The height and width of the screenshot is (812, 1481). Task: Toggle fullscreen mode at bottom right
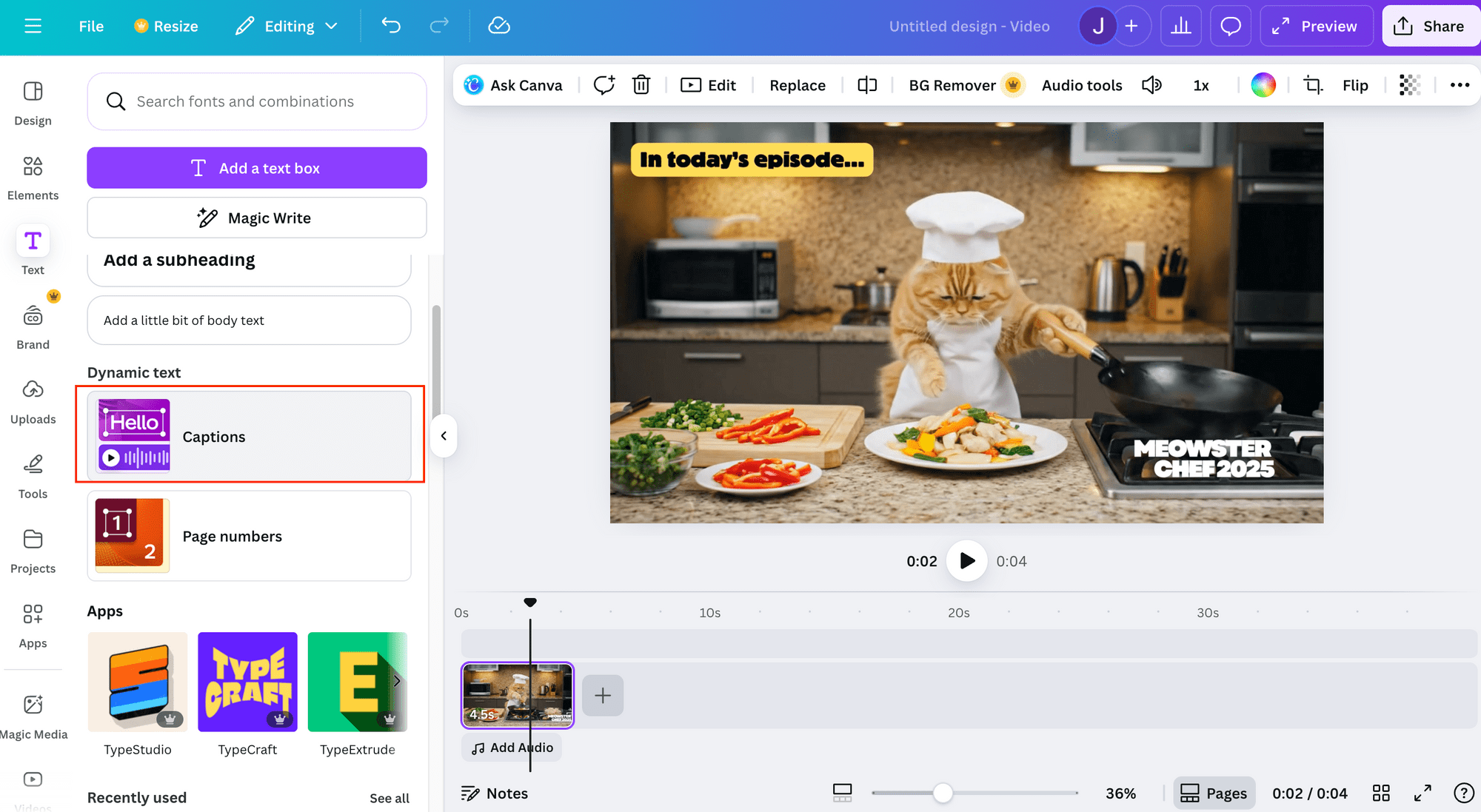pyautogui.click(x=1422, y=793)
